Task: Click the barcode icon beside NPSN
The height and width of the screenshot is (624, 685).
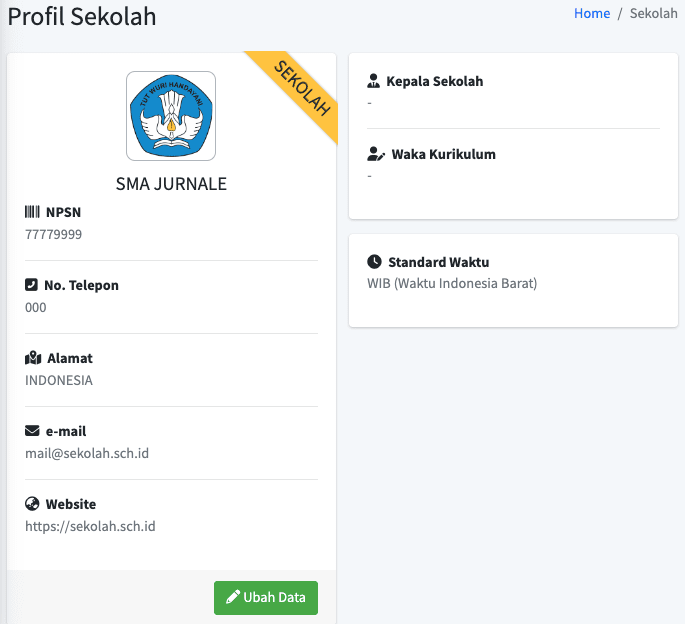Action: pos(32,212)
